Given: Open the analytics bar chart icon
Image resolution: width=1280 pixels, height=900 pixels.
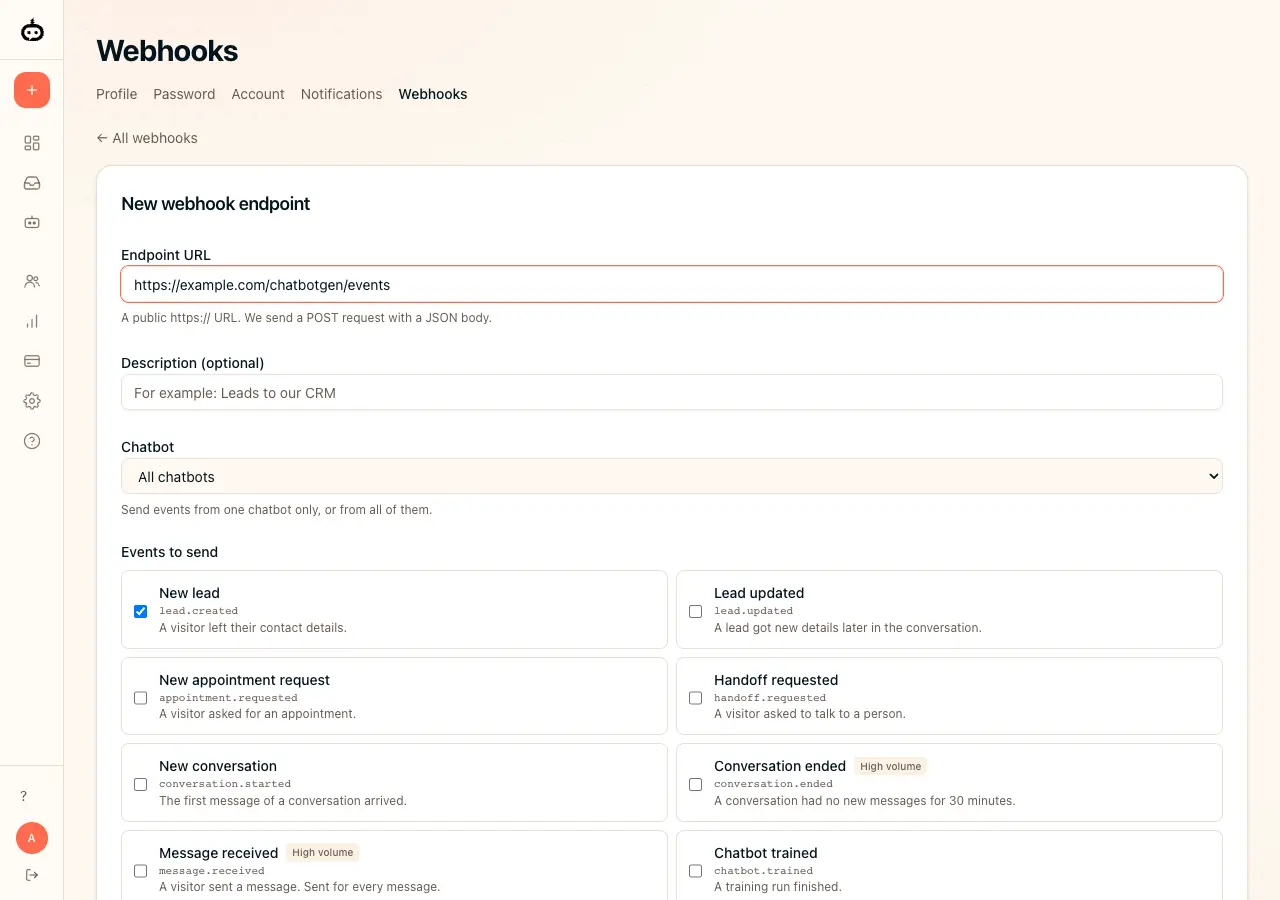Looking at the screenshot, I should click(32, 321).
